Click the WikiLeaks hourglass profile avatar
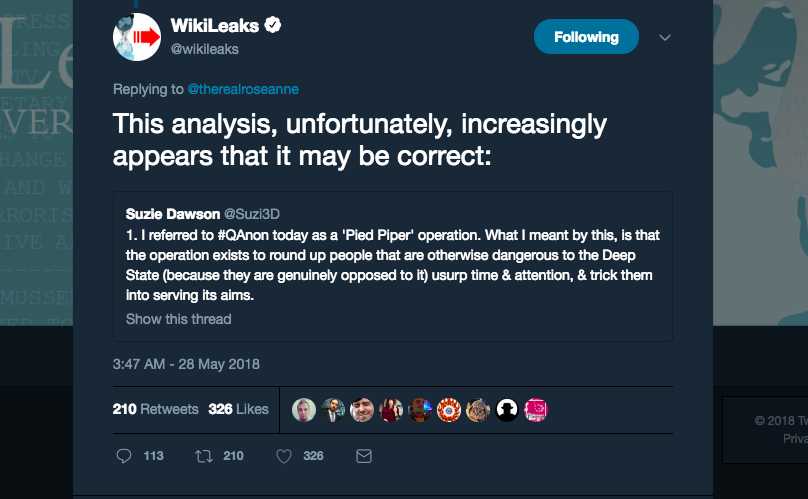This screenshot has width=808, height=499. coord(137,37)
